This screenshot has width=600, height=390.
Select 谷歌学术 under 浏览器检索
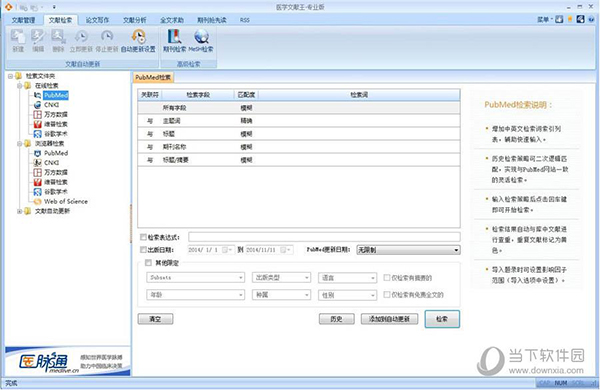55,191
